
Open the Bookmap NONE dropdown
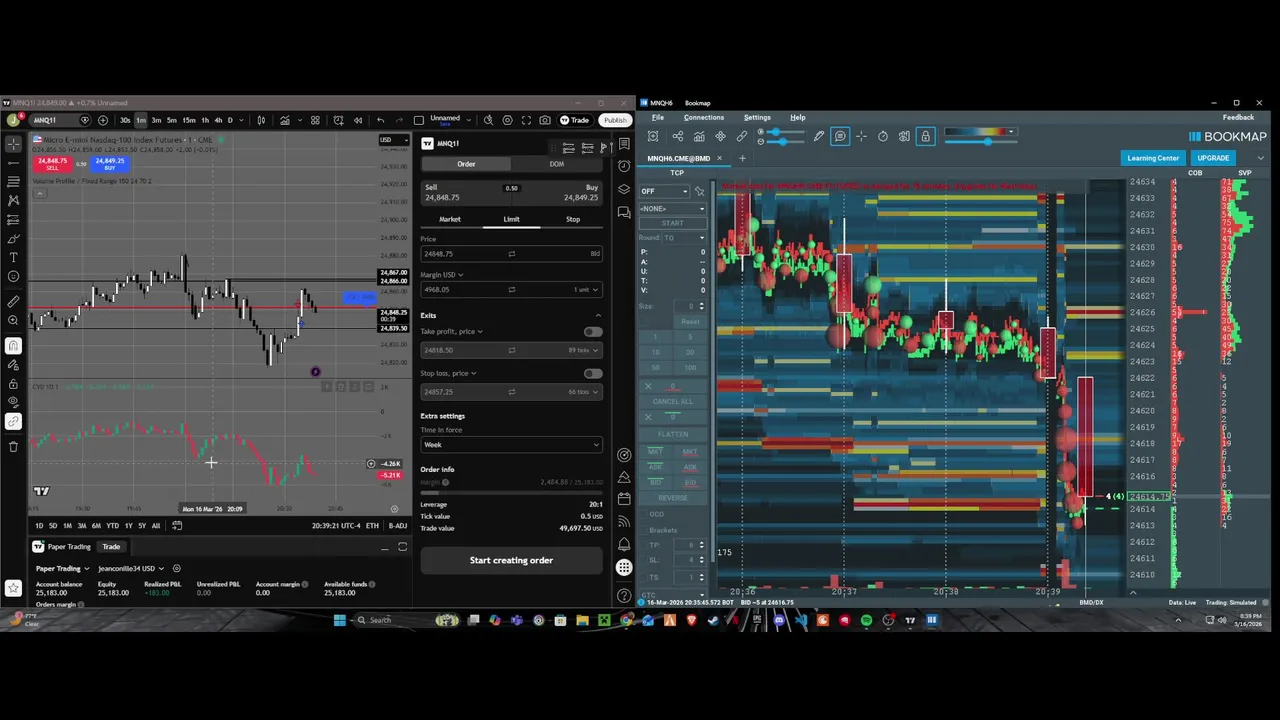[672, 208]
